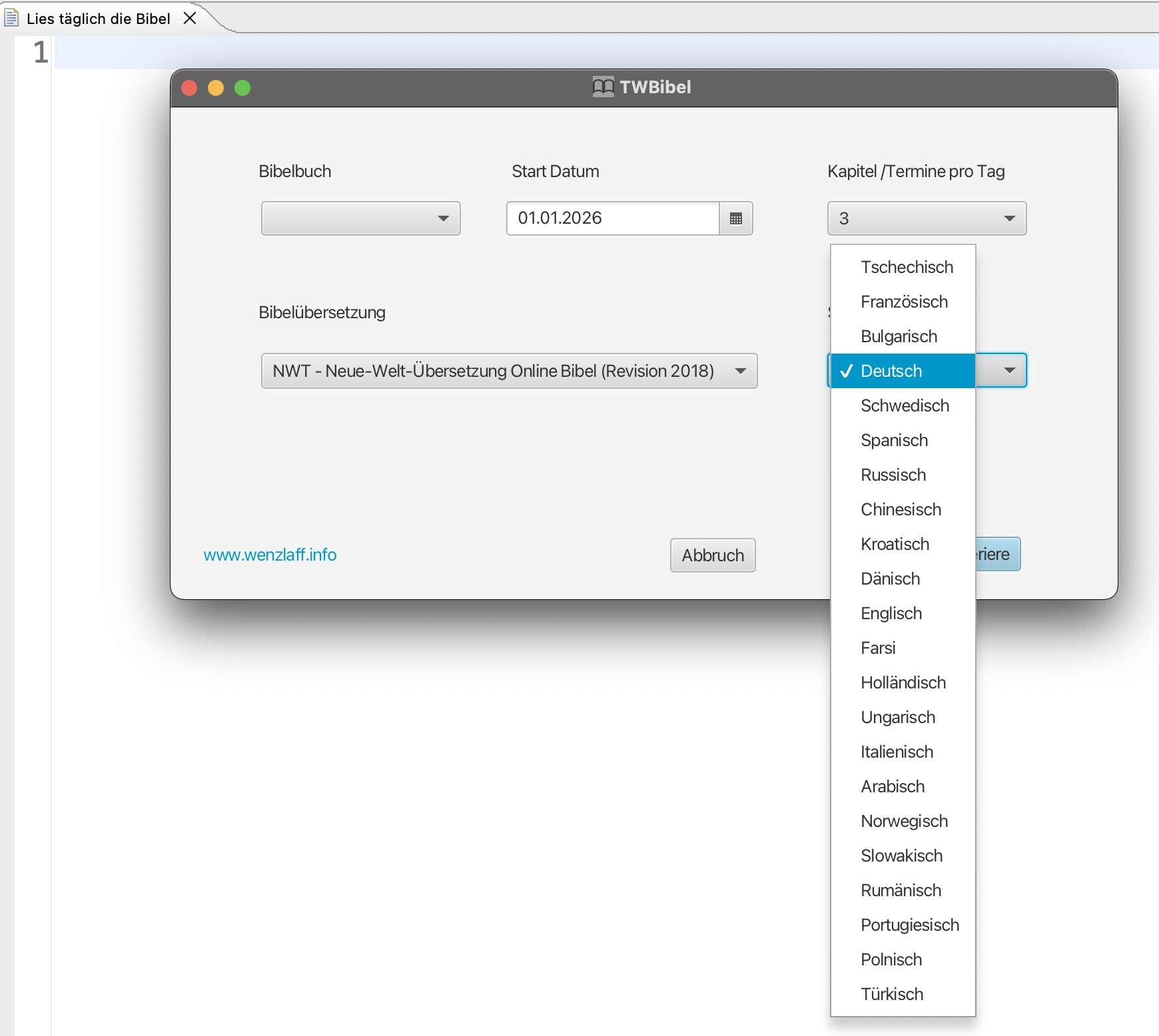
Task: Pick Portugiesisch from the dropdown list
Action: pos(910,925)
